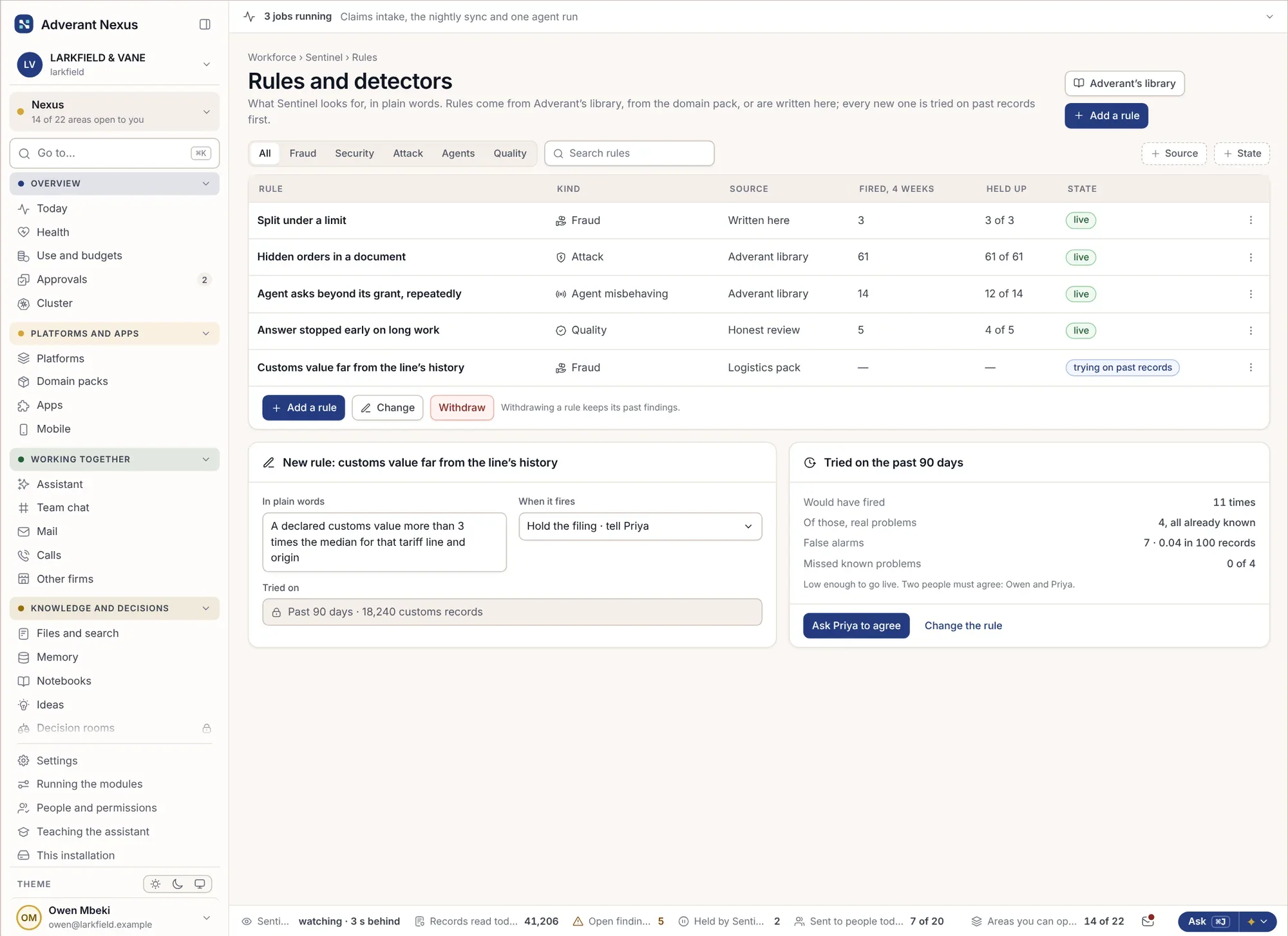This screenshot has height=936, width=1288.
Task: Select the Agents tab
Action: pyautogui.click(x=458, y=153)
